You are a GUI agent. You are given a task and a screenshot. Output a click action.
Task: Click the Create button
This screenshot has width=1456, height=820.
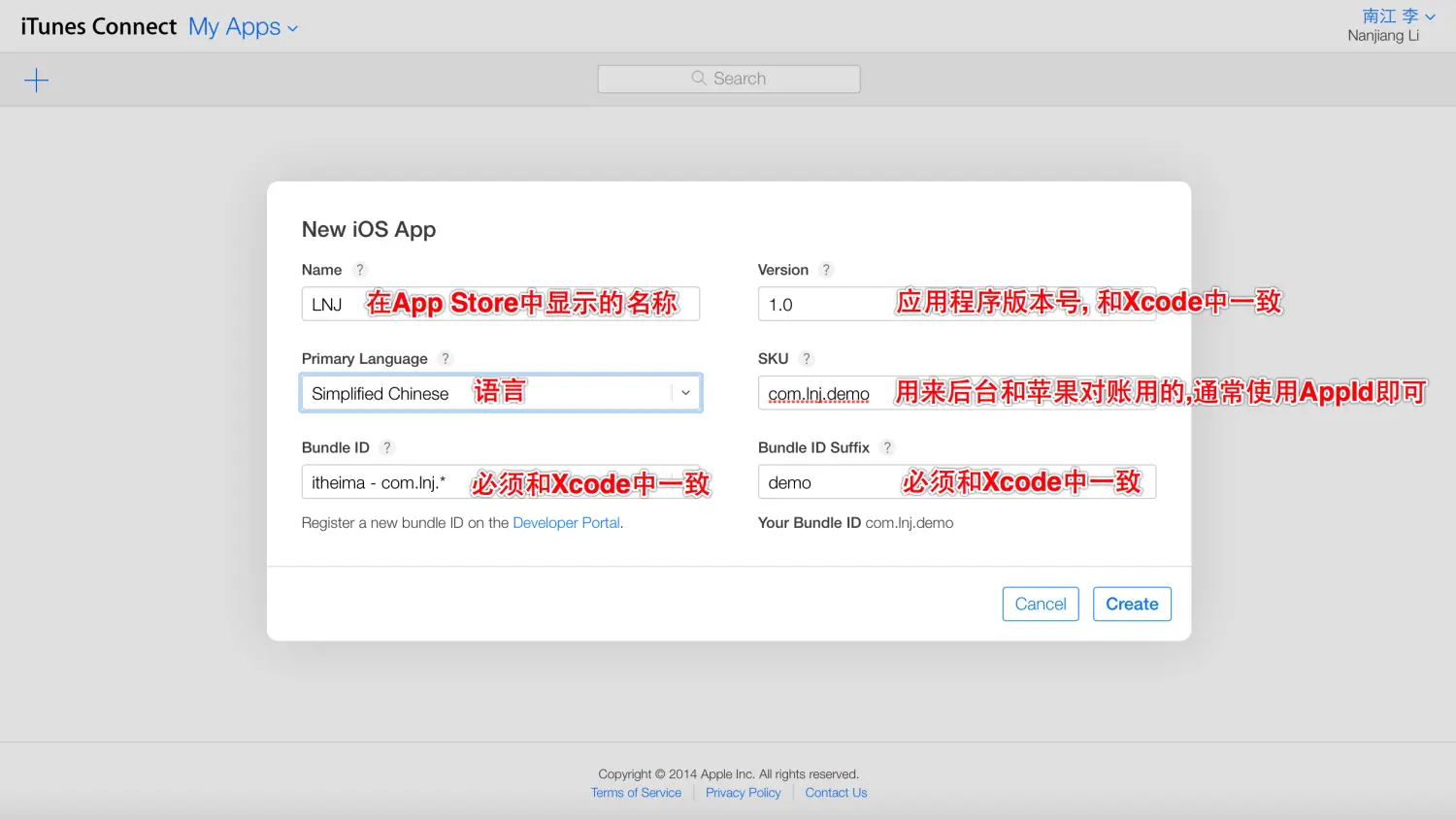(x=1132, y=604)
